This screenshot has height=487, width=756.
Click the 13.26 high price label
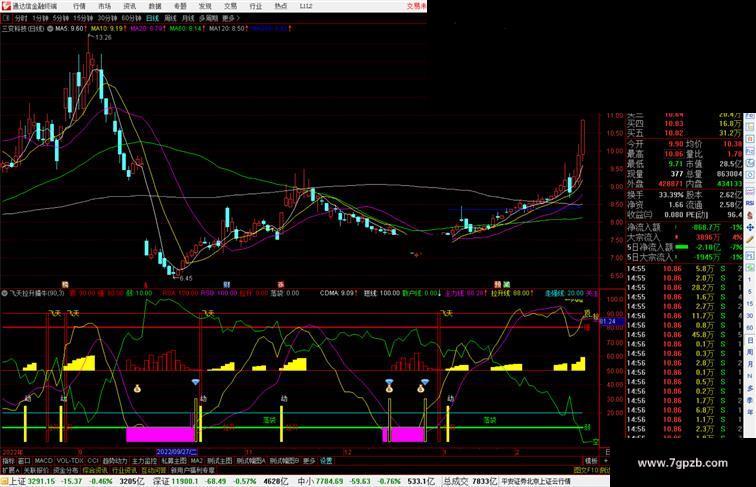click(103, 38)
